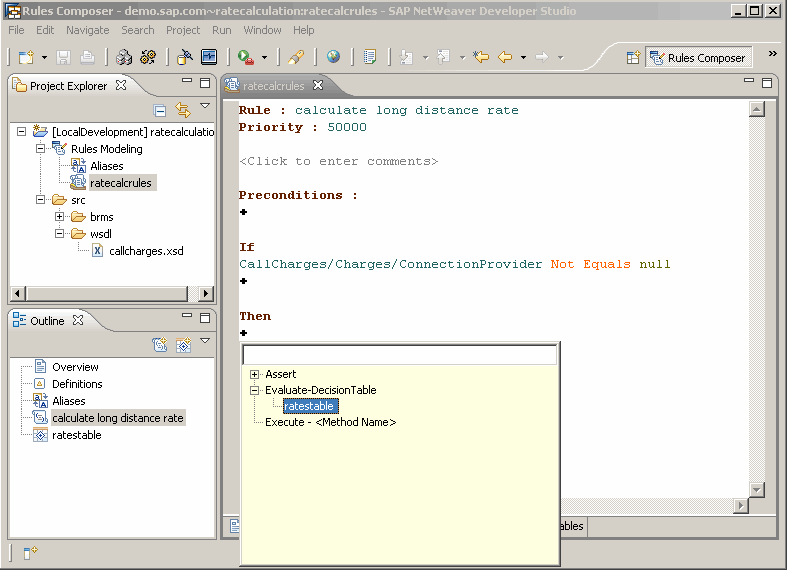Image resolution: width=787 pixels, height=570 pixels.
Task: Click the plus icon under Then
Action: point(243,333)
